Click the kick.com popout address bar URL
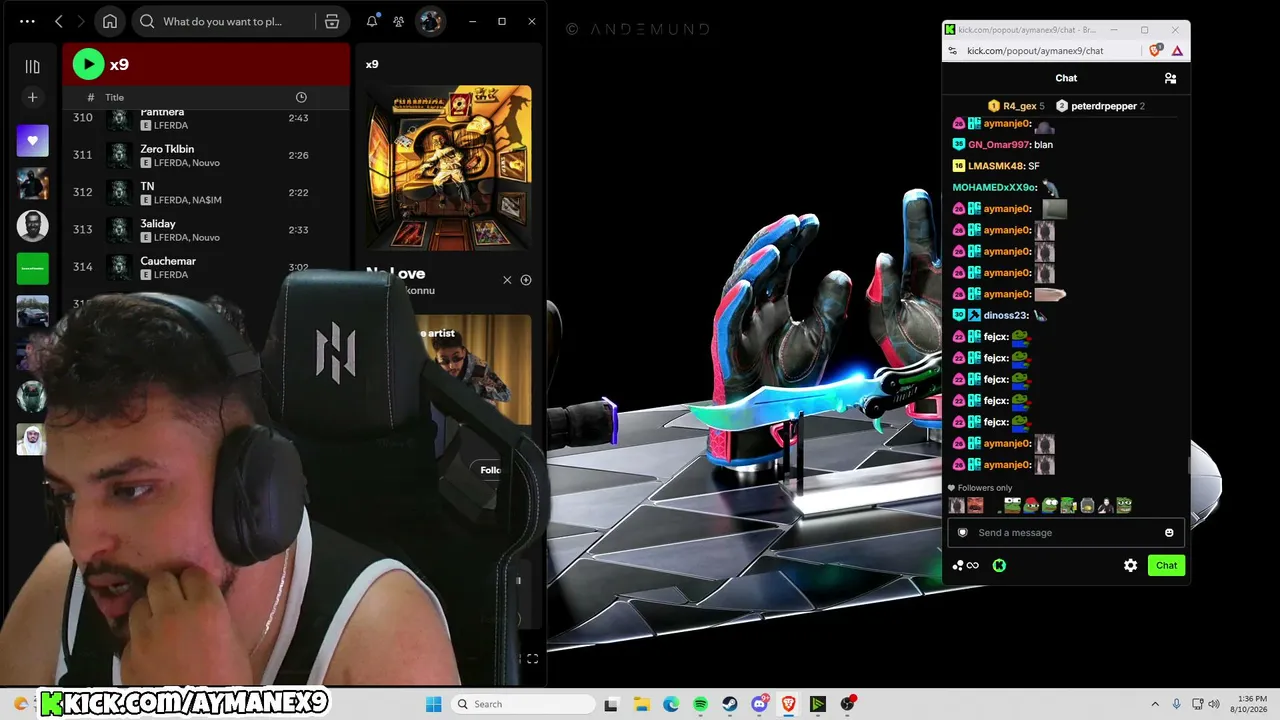Viewport: 1280px width, 720px height. click(1035, 51)
